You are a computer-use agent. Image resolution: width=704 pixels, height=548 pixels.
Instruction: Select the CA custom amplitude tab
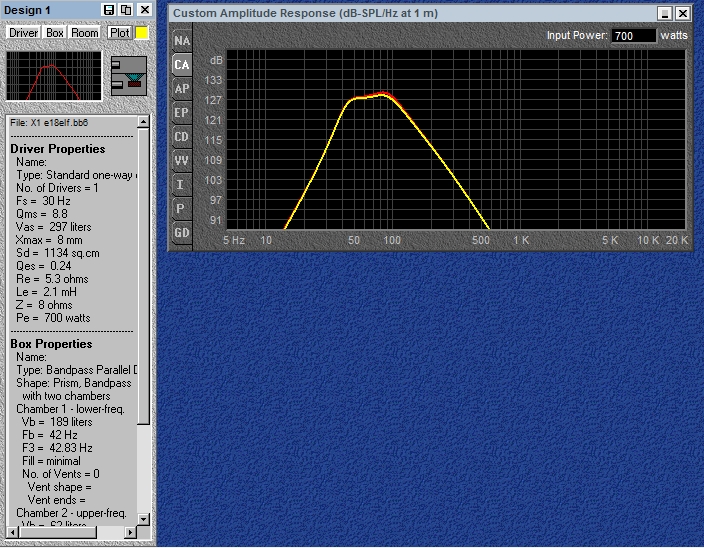[x=182, y=65]
